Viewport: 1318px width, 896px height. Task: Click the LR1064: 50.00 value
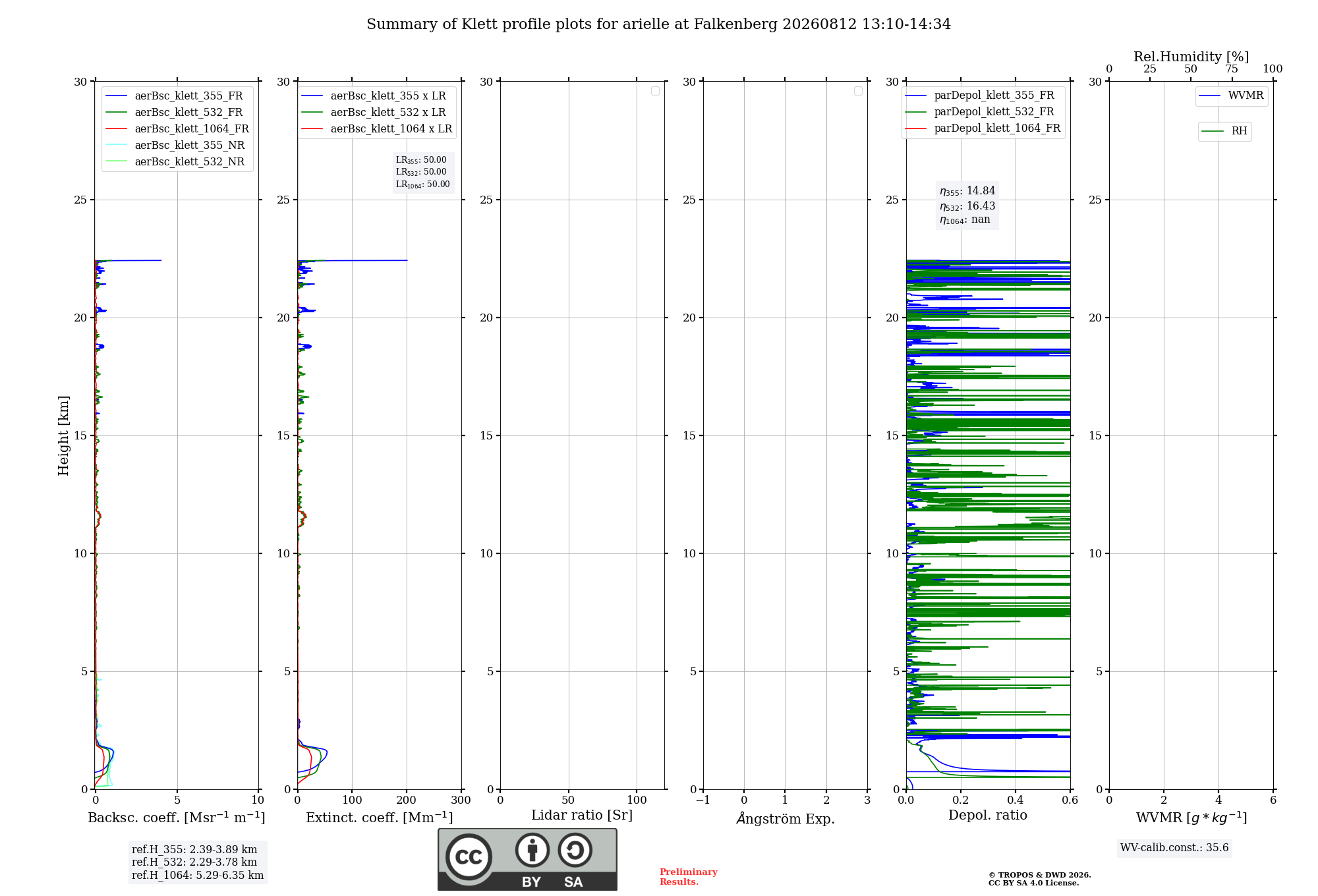tap(422, 184)
